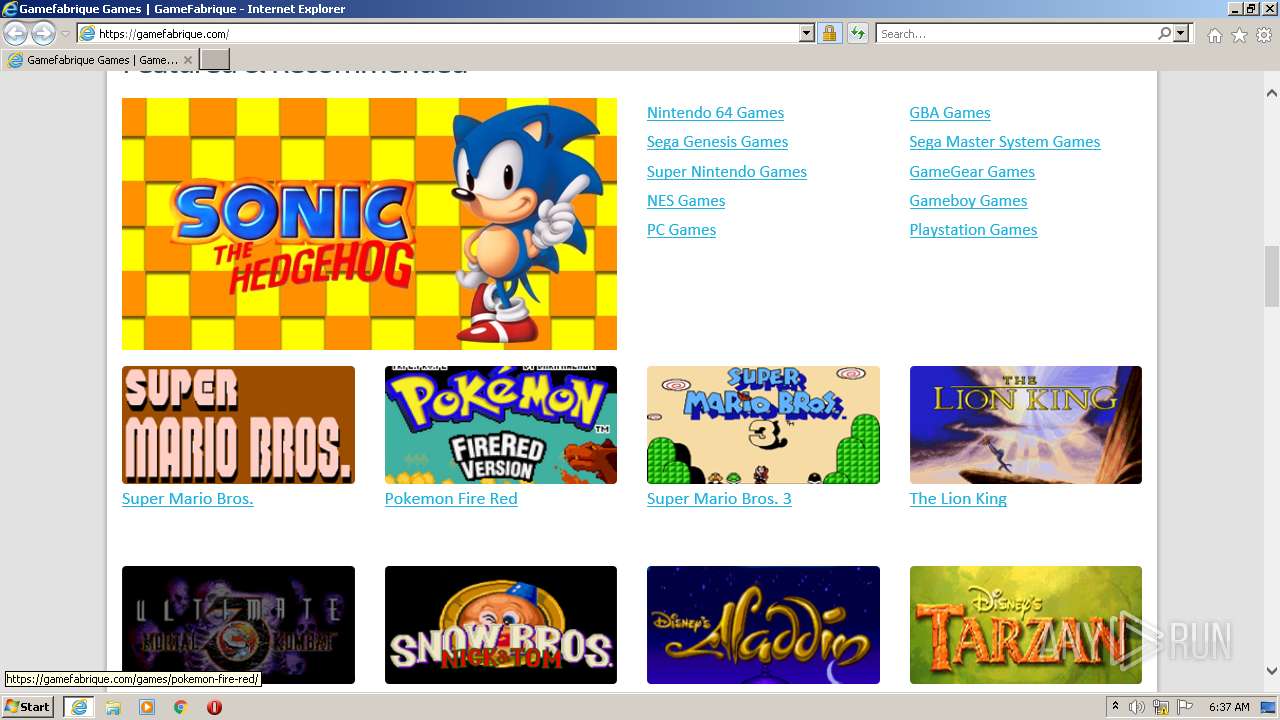1280x720 pixels.
Task: Open Super Mario Bros. text link
Action: [x=188, y=499]
